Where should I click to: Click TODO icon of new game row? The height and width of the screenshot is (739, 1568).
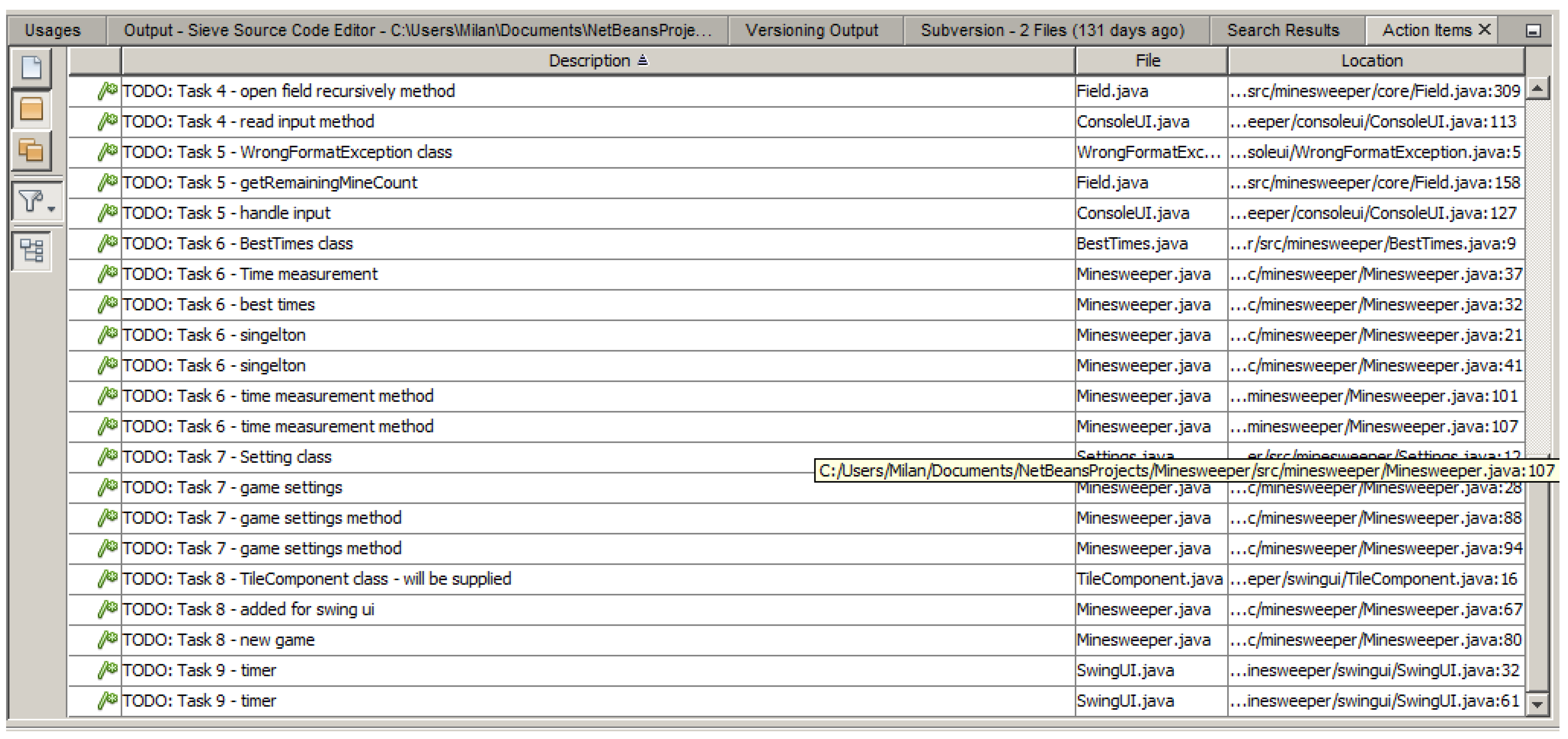(x=107, y=640)
